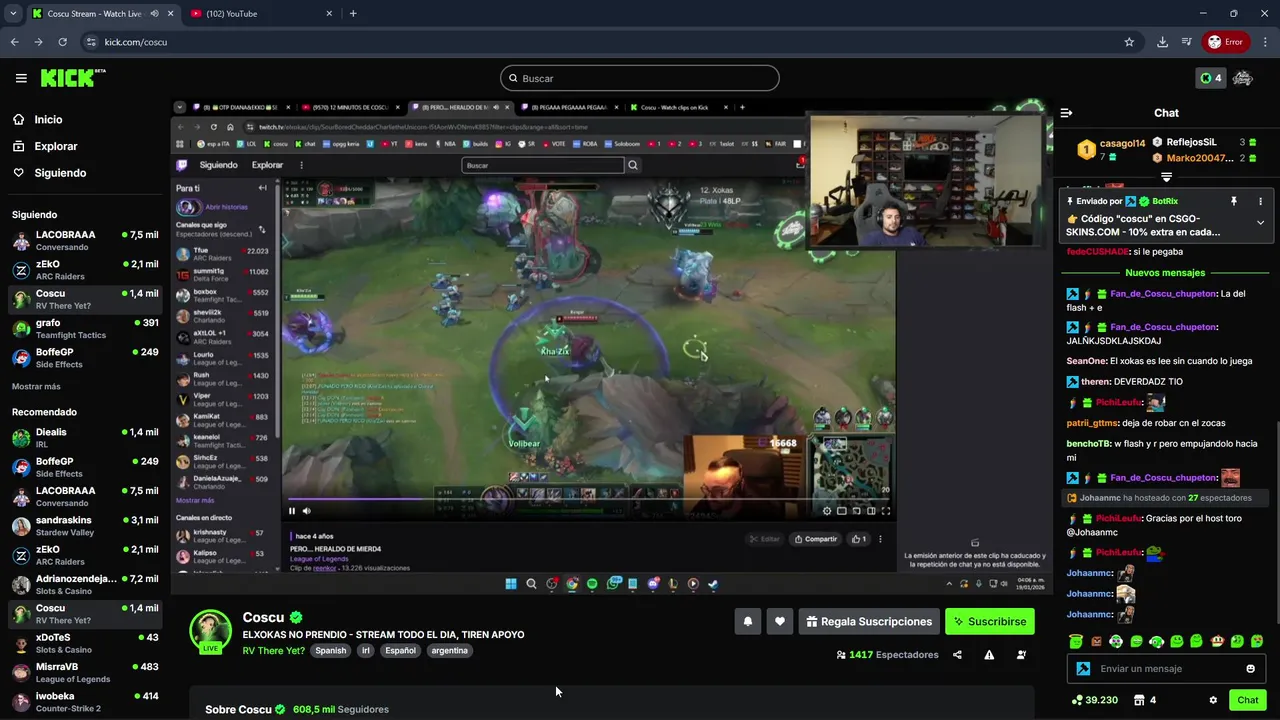The height and width of the screenshot is (720, 1280).
Task: Click the Coscu channel avatar
Action: coord(211,631)
